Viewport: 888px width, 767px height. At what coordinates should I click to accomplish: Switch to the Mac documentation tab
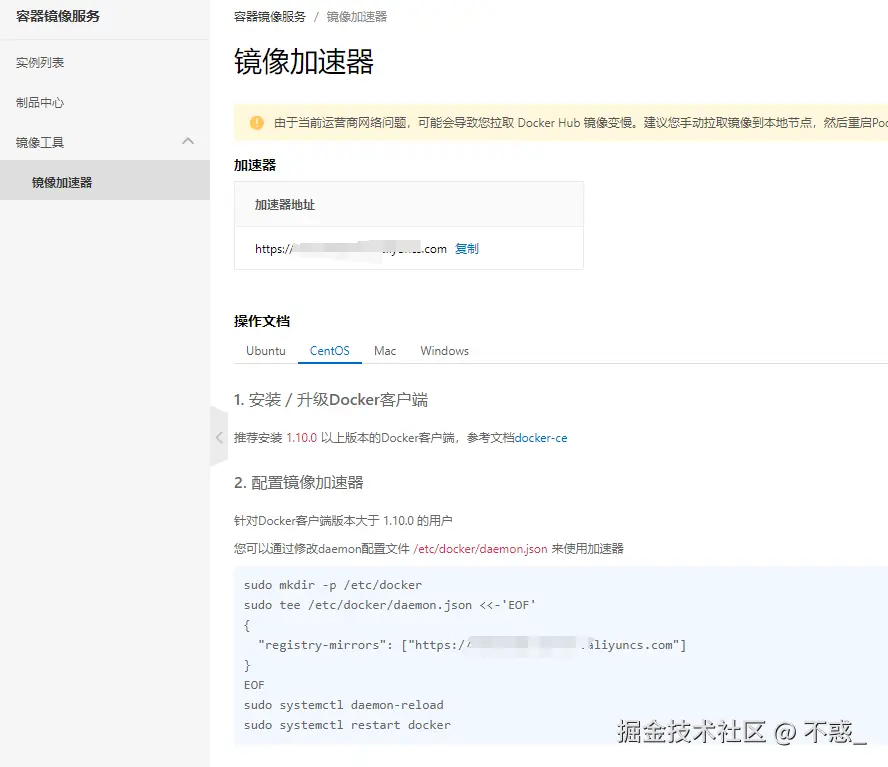click(385, 351)
